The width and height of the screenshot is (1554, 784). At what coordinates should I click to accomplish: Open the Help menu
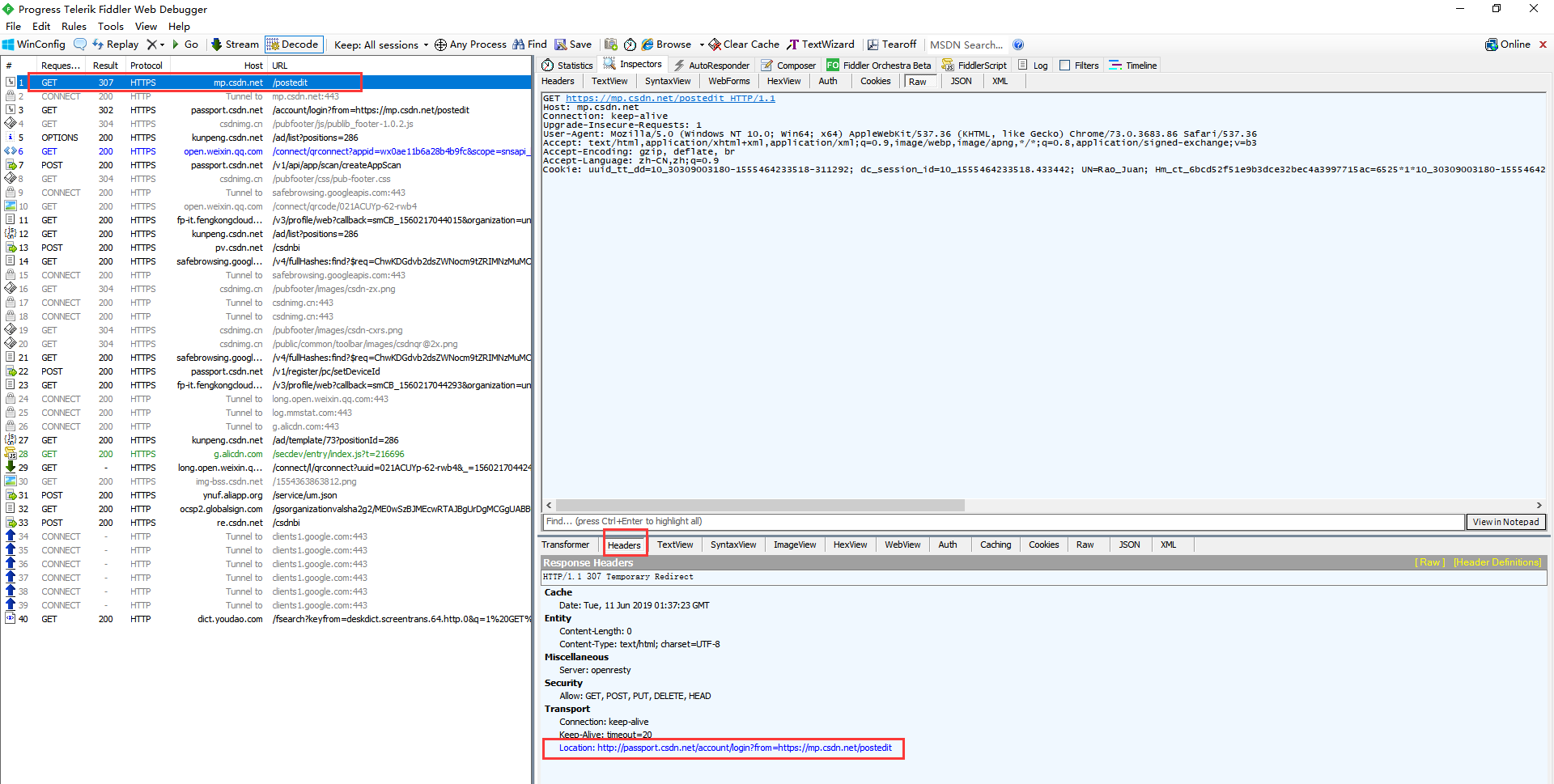[x=179, y=26]
